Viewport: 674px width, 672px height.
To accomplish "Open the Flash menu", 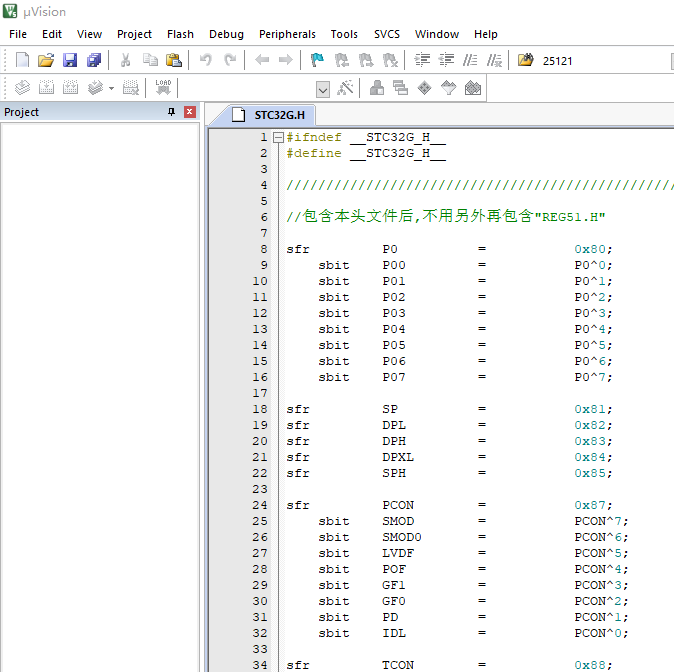I will (181, 34).
